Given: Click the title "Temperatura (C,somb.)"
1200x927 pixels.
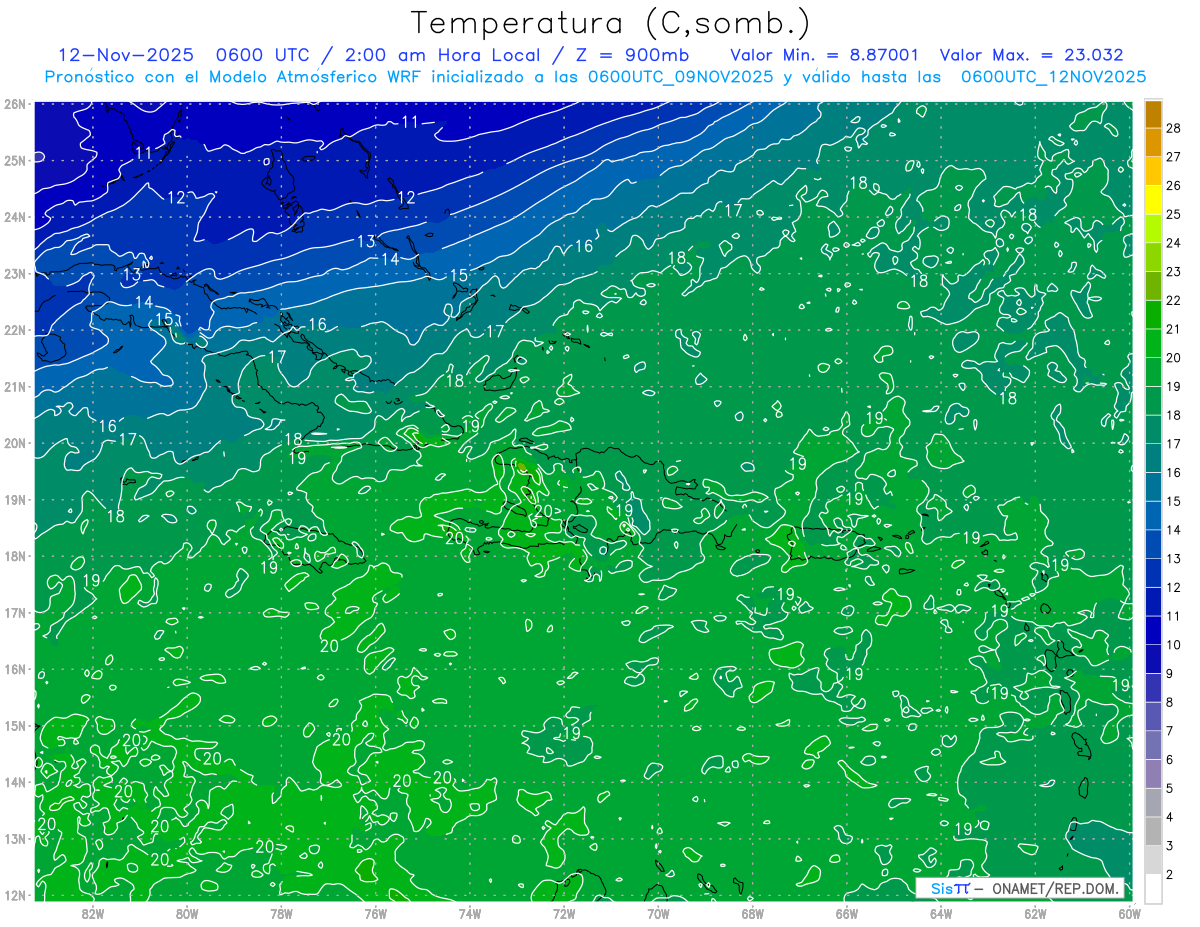Looking at the screenshot, I should point(611,23).
